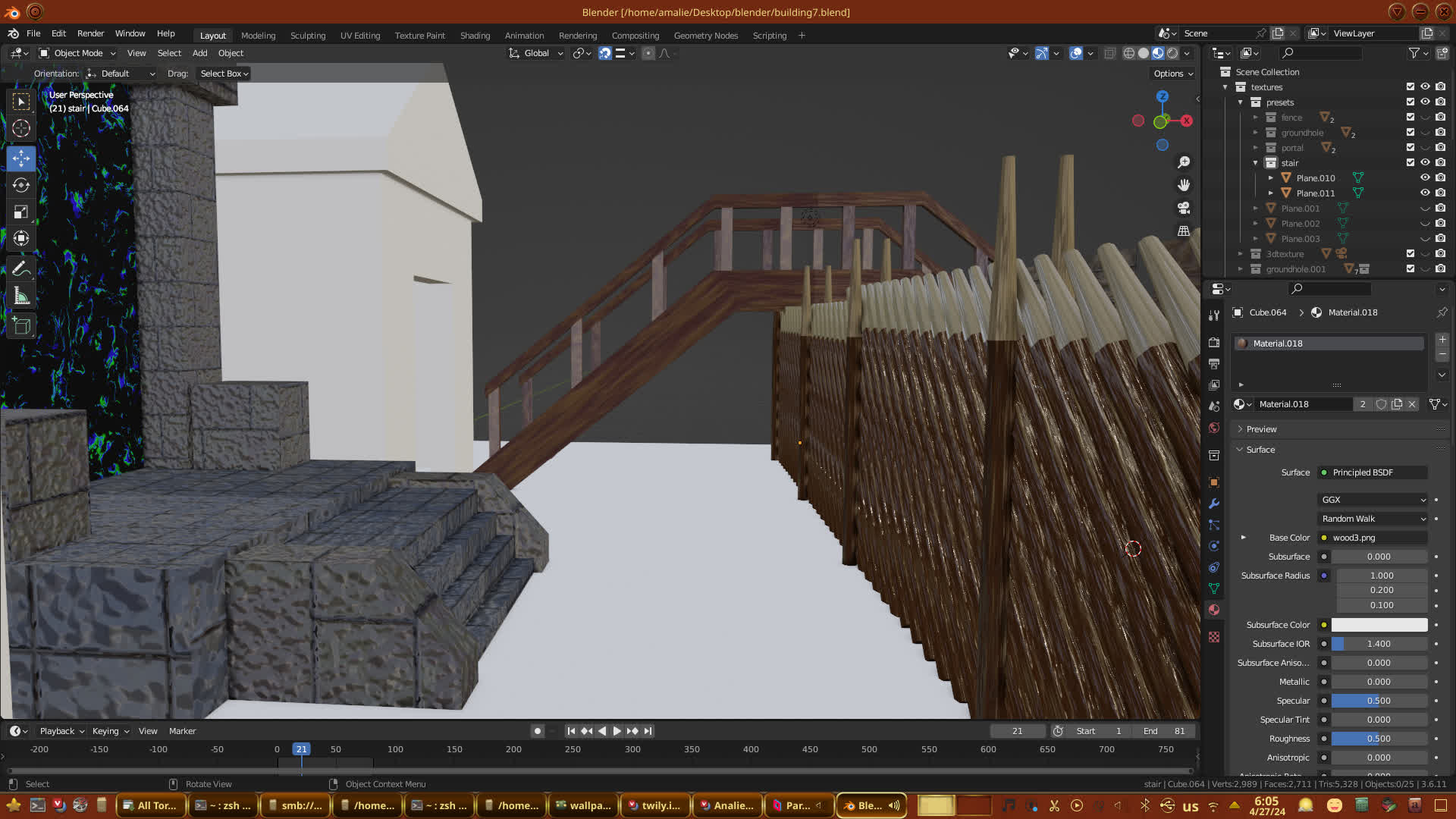Select the Rotate tool
1456x819 pixels.
pos(21,185)
